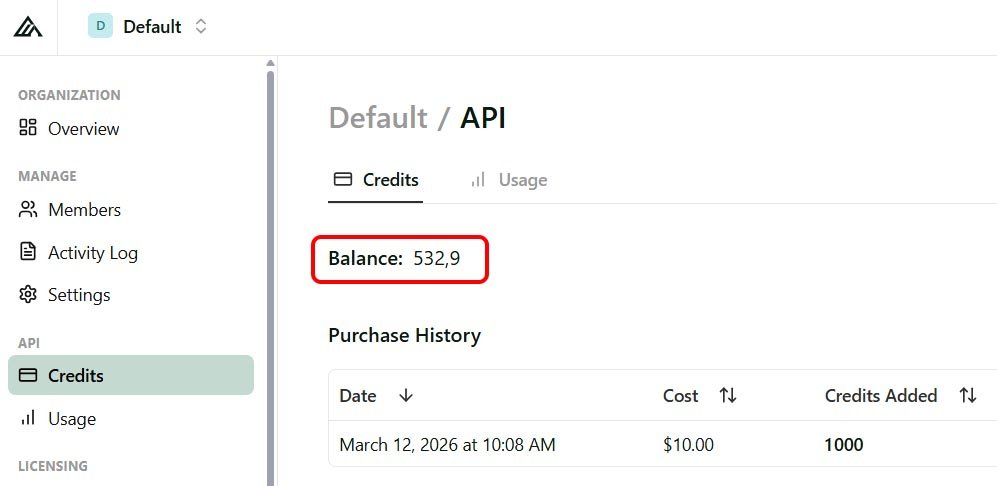
Task: Open Members in the sidebar
Action: [x=84, y=210]
